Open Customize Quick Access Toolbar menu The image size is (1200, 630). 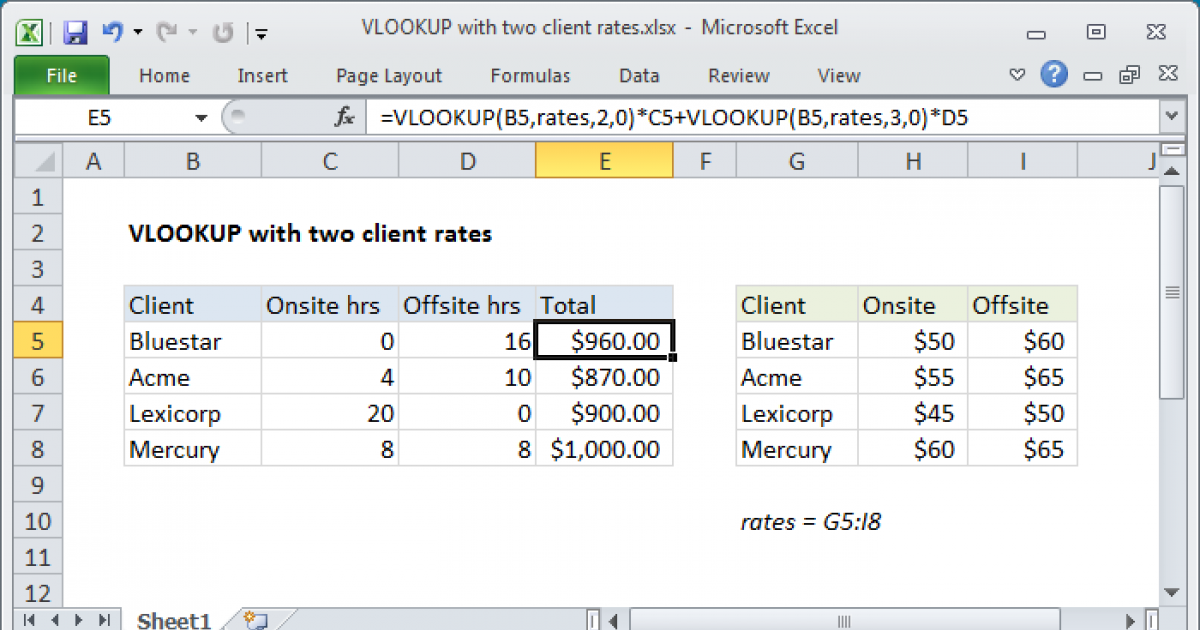pyautogui.click(x=261, y=32)
